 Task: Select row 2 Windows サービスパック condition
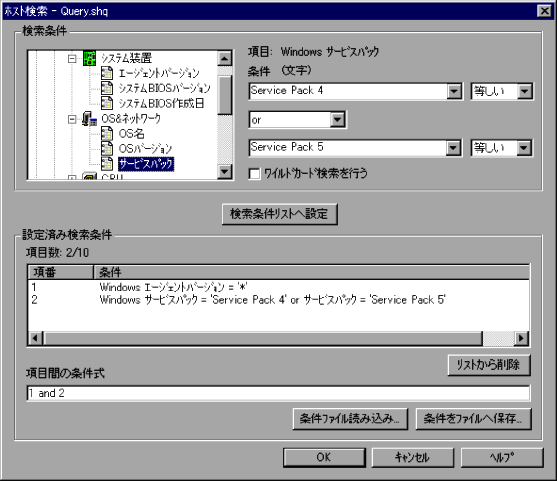click(278, 300)
